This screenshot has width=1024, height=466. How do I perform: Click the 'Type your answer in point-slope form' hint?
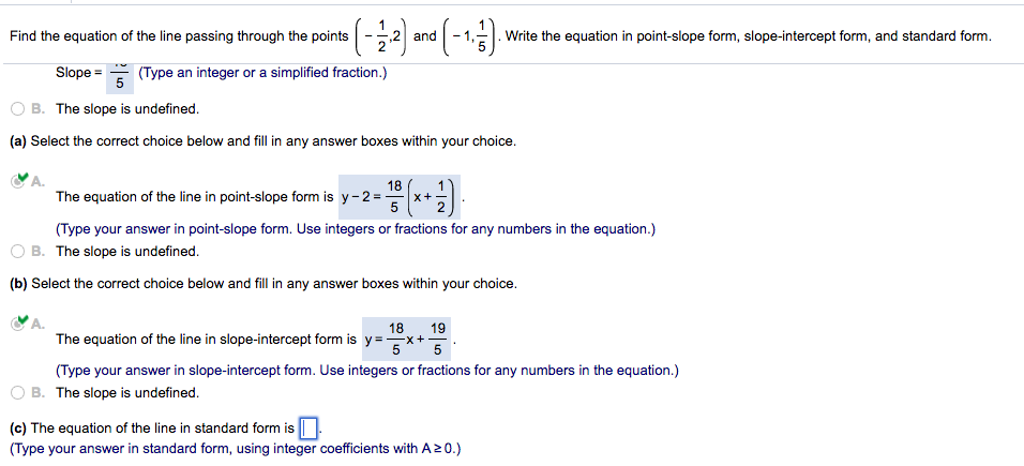pos(356,229)
